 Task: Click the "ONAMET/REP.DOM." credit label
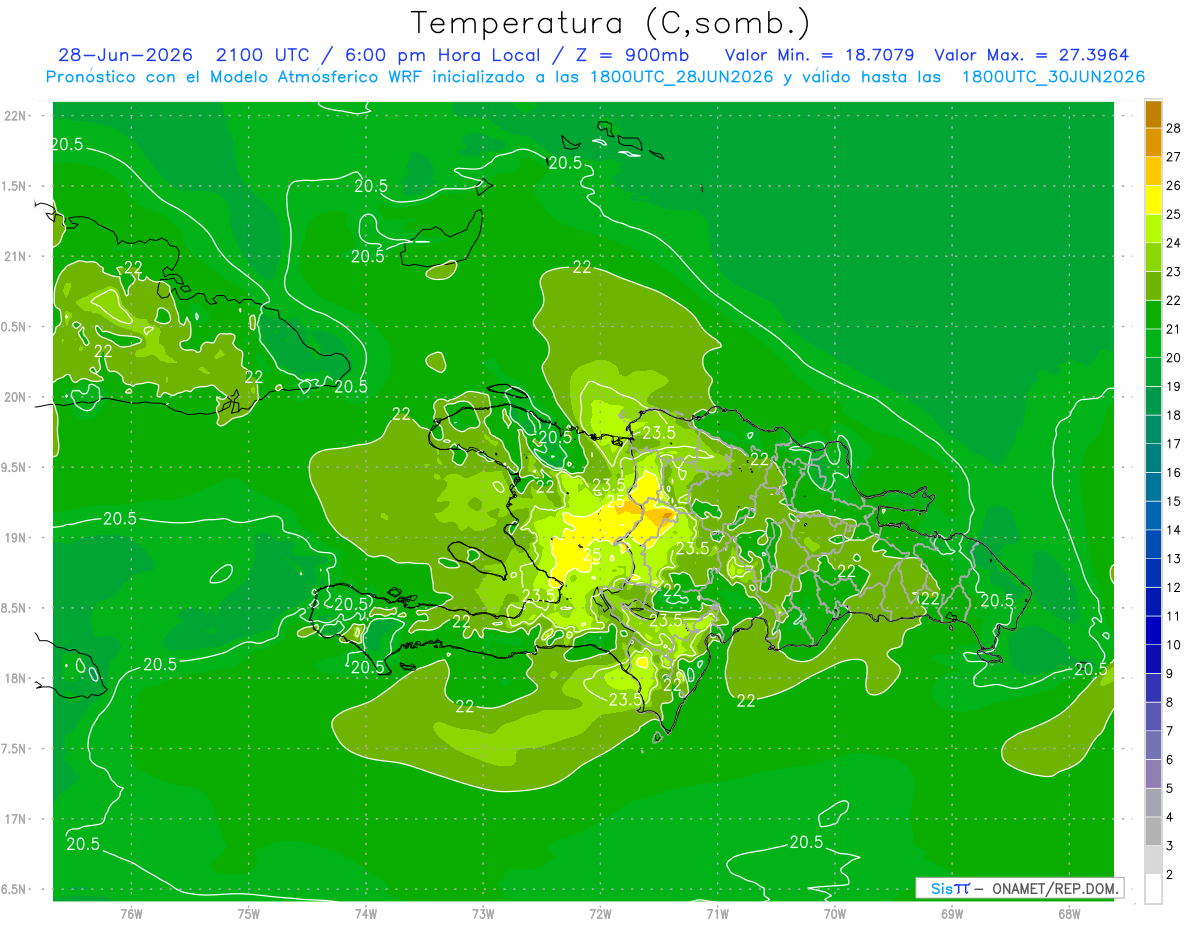pos(1056,888)
